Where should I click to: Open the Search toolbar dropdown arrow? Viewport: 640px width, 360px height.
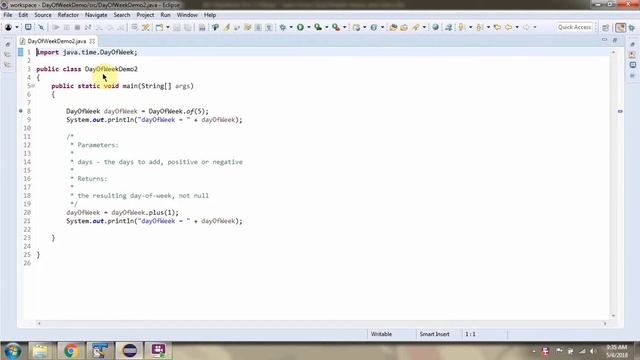[424, 27]
